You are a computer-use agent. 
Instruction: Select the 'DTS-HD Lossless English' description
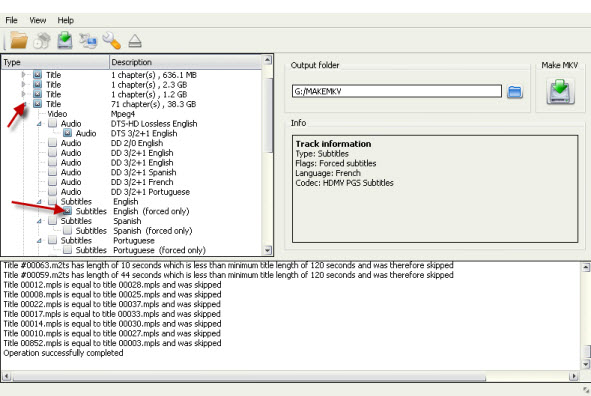154,124
